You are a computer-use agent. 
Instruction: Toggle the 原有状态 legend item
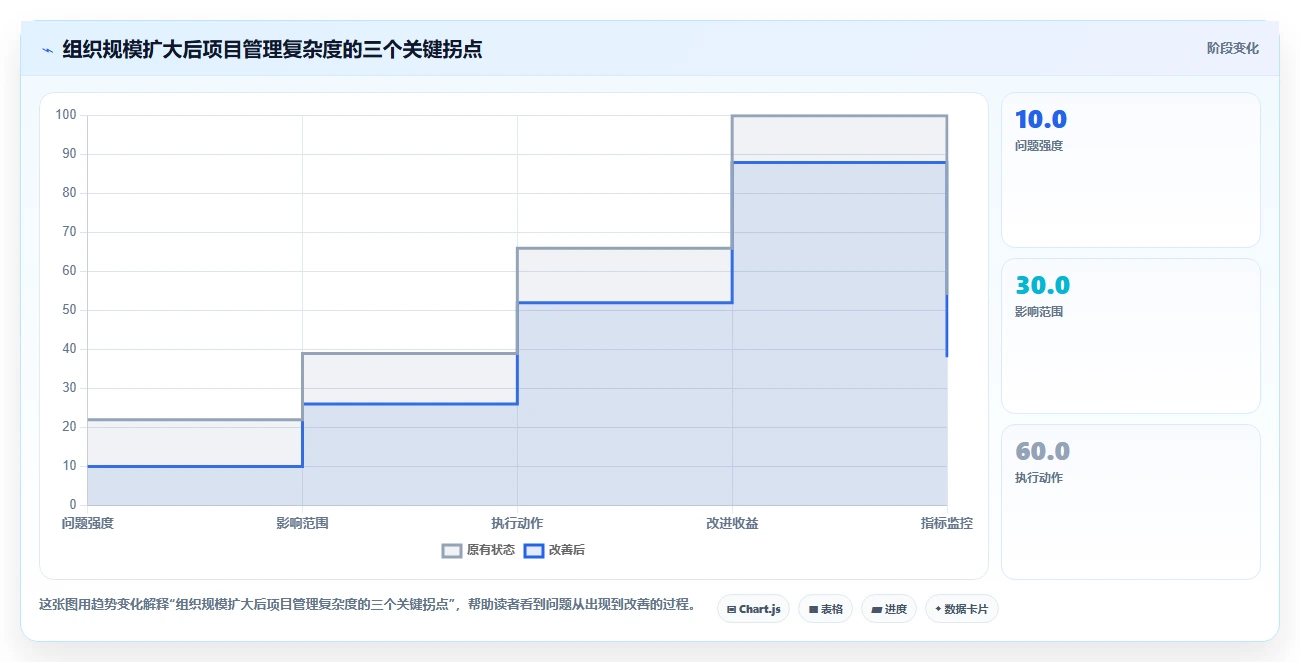pos(478,550)
